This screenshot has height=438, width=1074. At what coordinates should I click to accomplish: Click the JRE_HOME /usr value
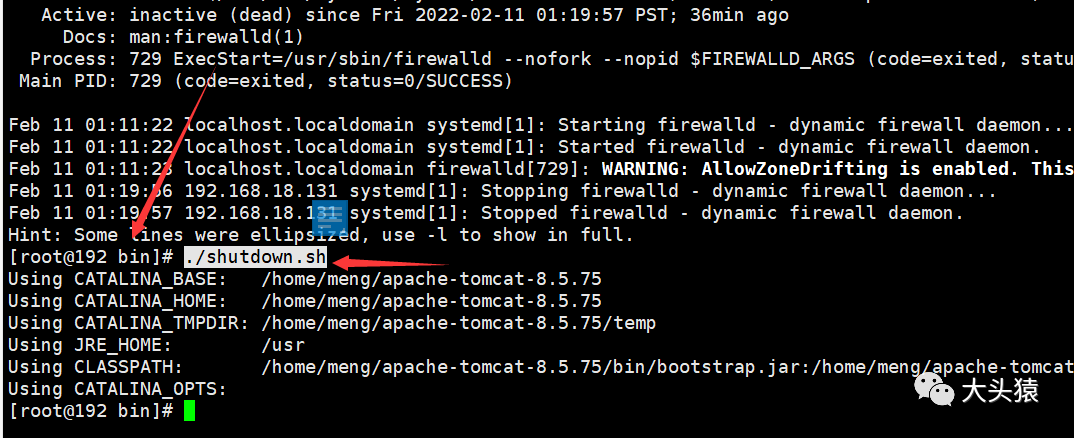coord(283,345)
